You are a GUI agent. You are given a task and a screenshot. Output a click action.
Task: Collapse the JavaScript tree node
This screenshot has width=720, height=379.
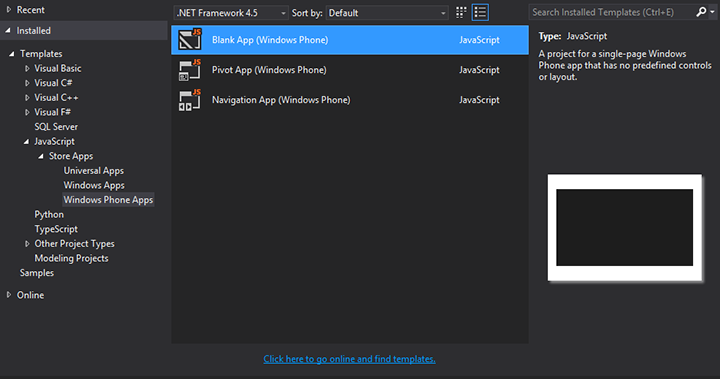tap(27, 141)
